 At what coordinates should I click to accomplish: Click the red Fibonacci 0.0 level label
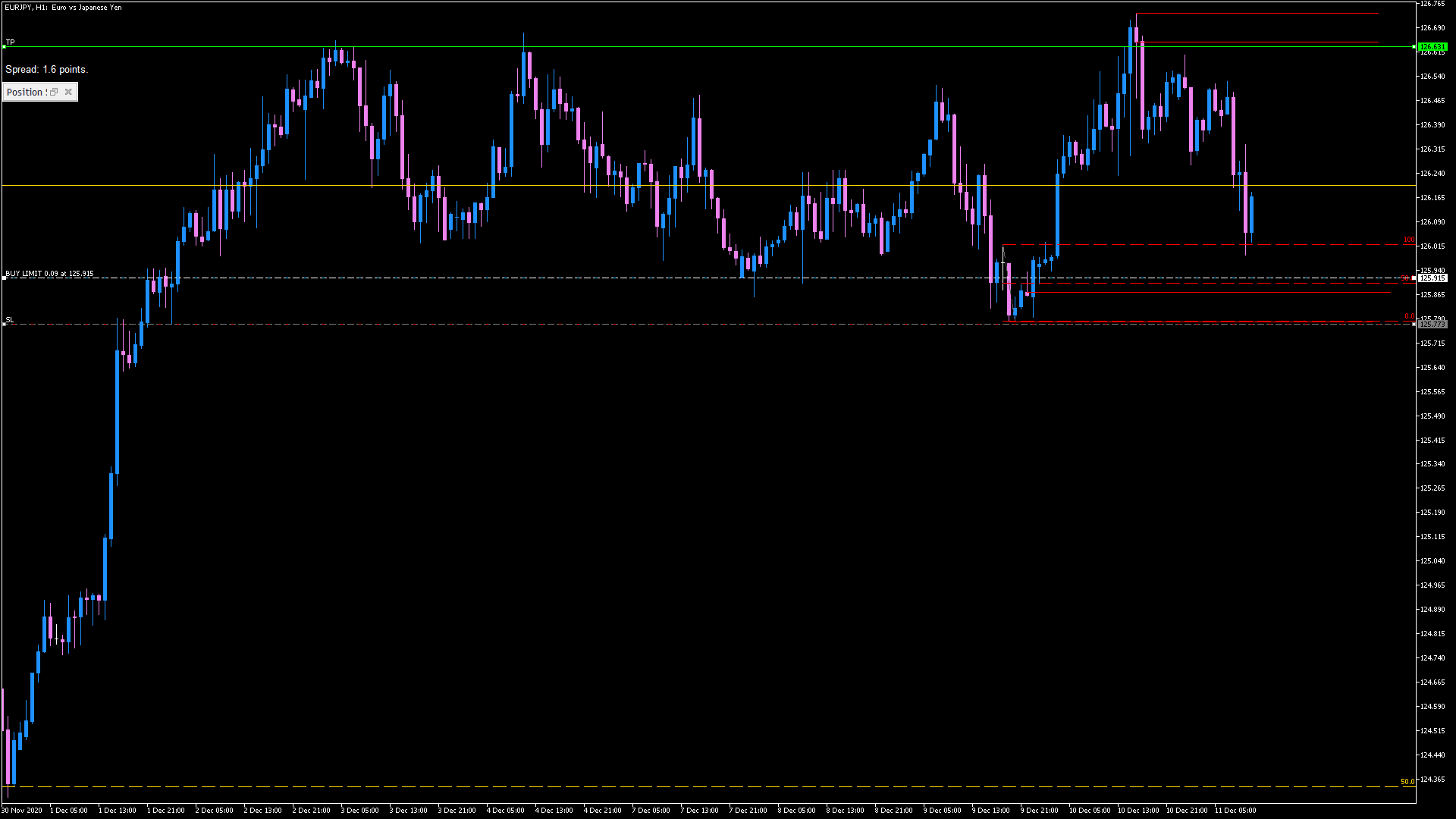[1409, 317]
